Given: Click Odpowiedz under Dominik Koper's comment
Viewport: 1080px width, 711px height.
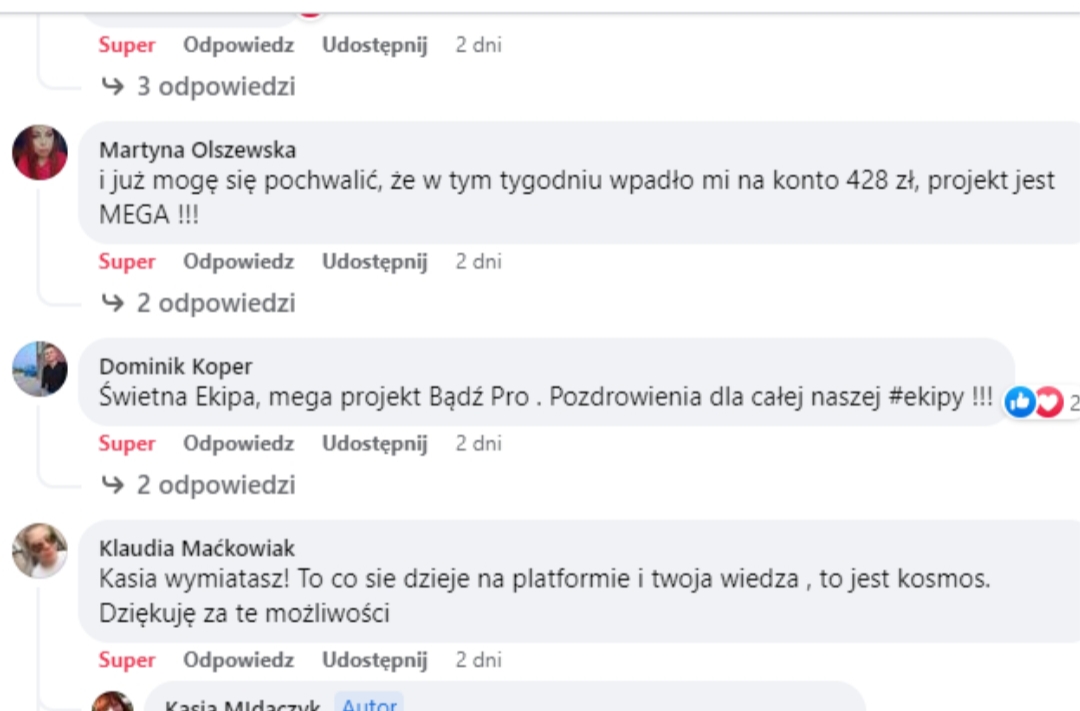Looking at the screenshot, I should (x=238, y=443).
